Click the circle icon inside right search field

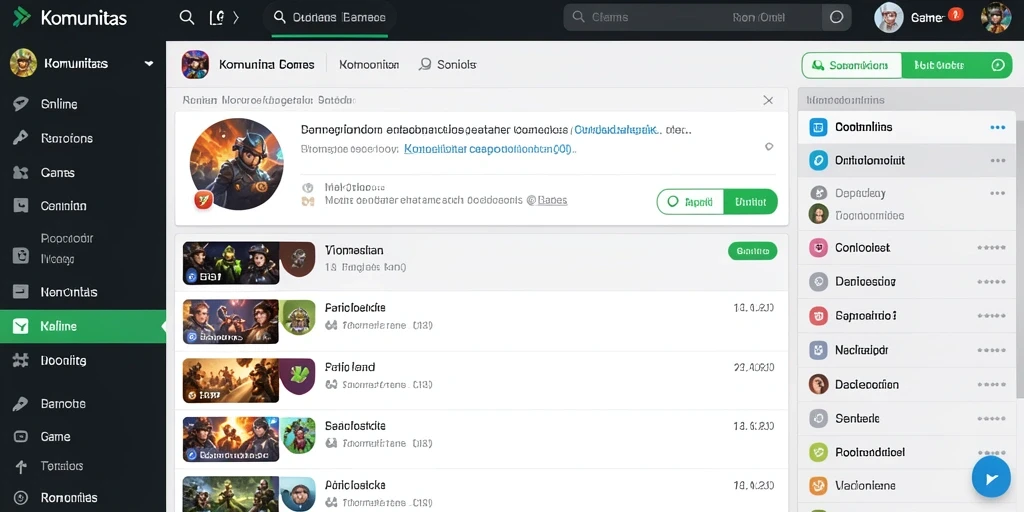pos(836,18)
